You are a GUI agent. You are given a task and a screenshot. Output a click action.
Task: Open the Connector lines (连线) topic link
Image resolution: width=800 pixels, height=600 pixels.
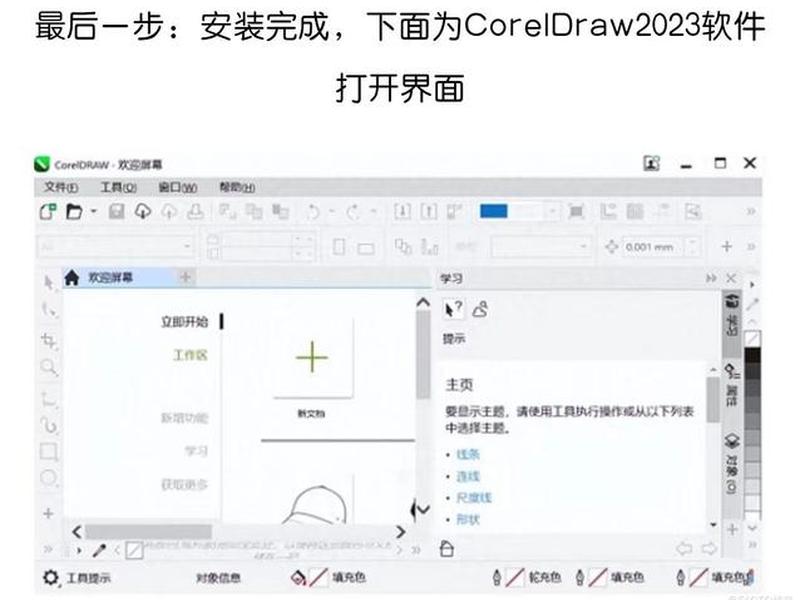coord(468,476)
